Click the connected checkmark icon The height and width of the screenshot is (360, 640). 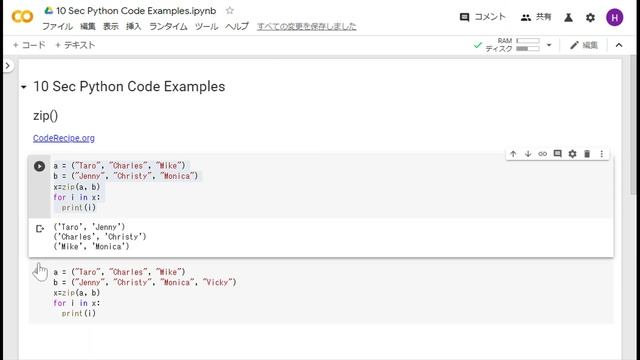(x=477, y=45)
